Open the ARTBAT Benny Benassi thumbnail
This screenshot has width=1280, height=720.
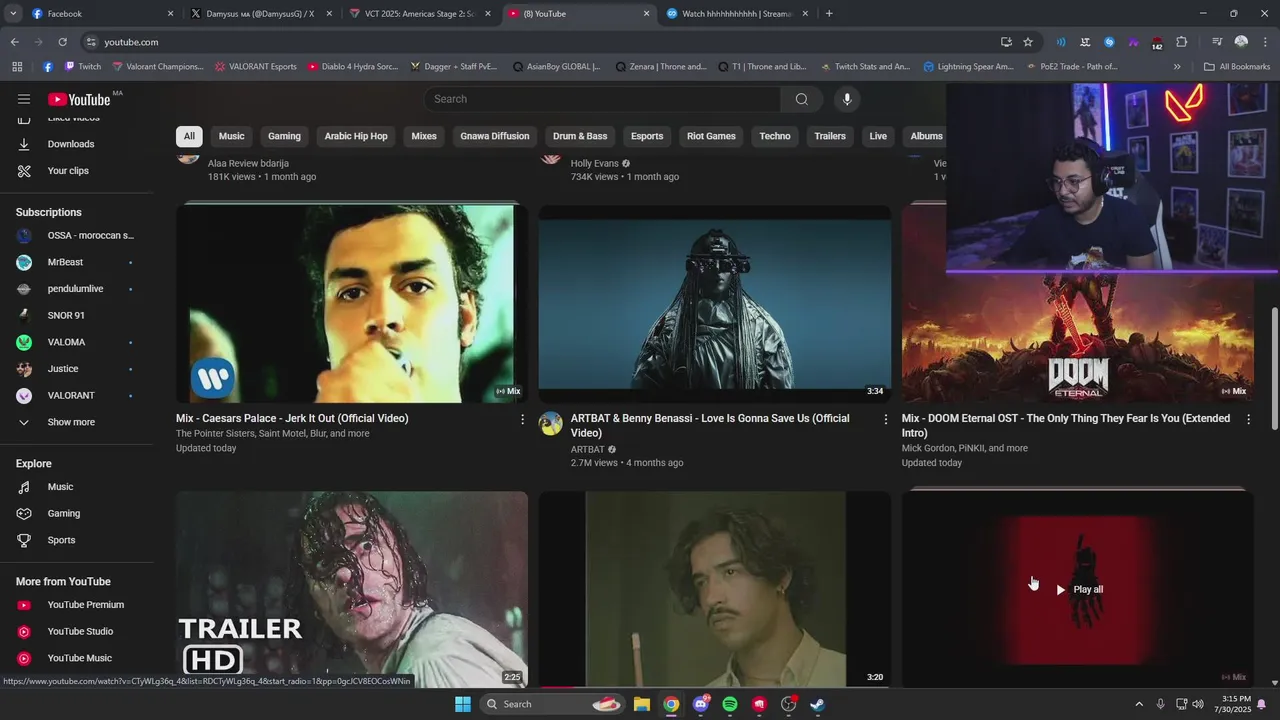715,304
